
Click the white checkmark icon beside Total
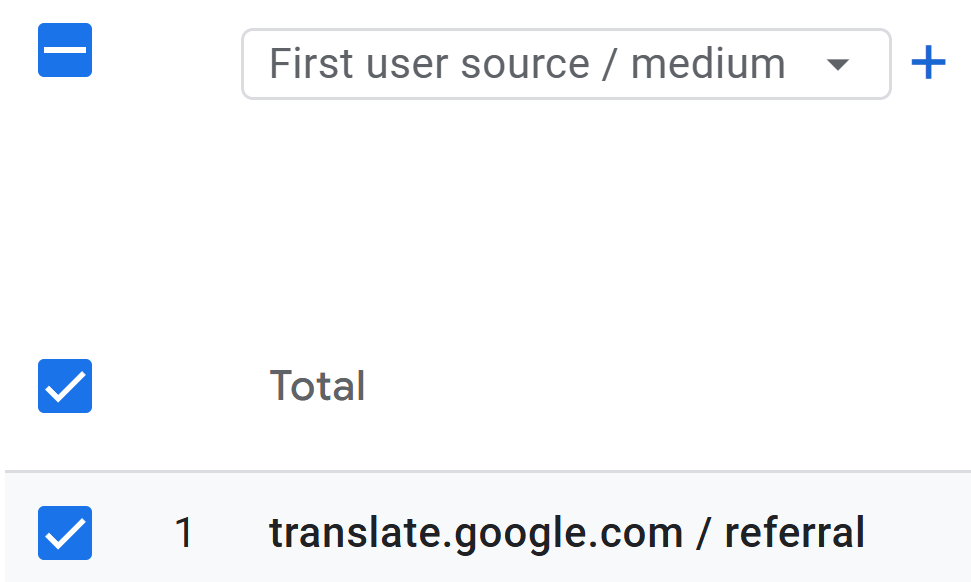click(x=65, y=386)
